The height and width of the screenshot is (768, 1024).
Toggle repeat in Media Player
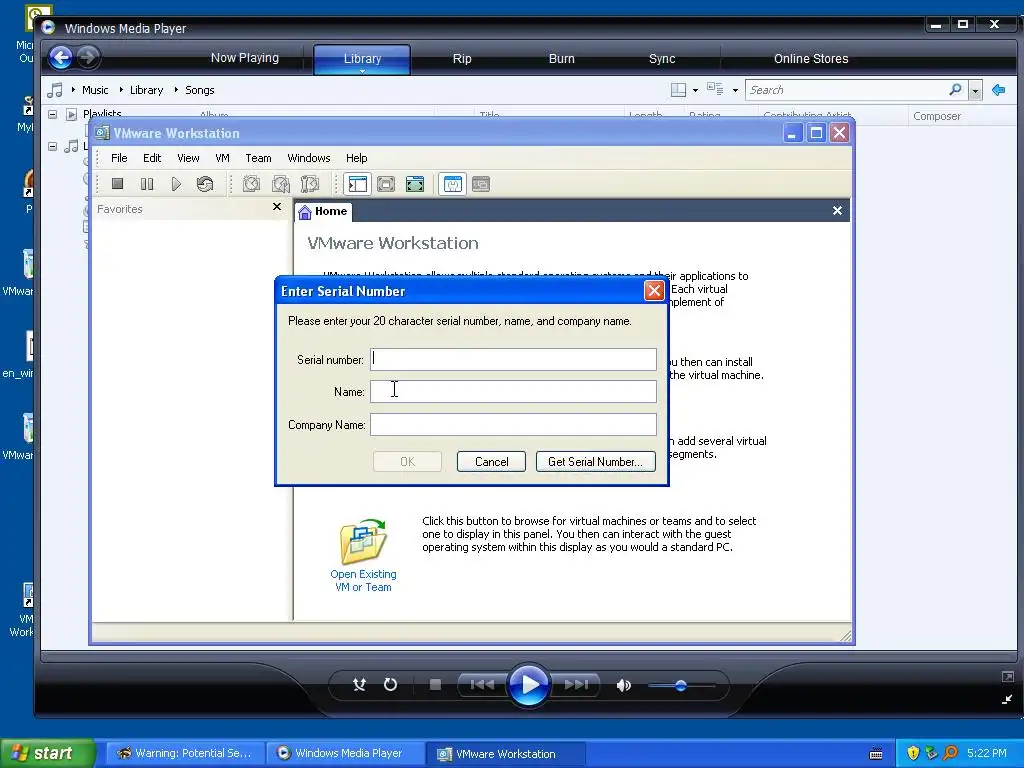391,684
